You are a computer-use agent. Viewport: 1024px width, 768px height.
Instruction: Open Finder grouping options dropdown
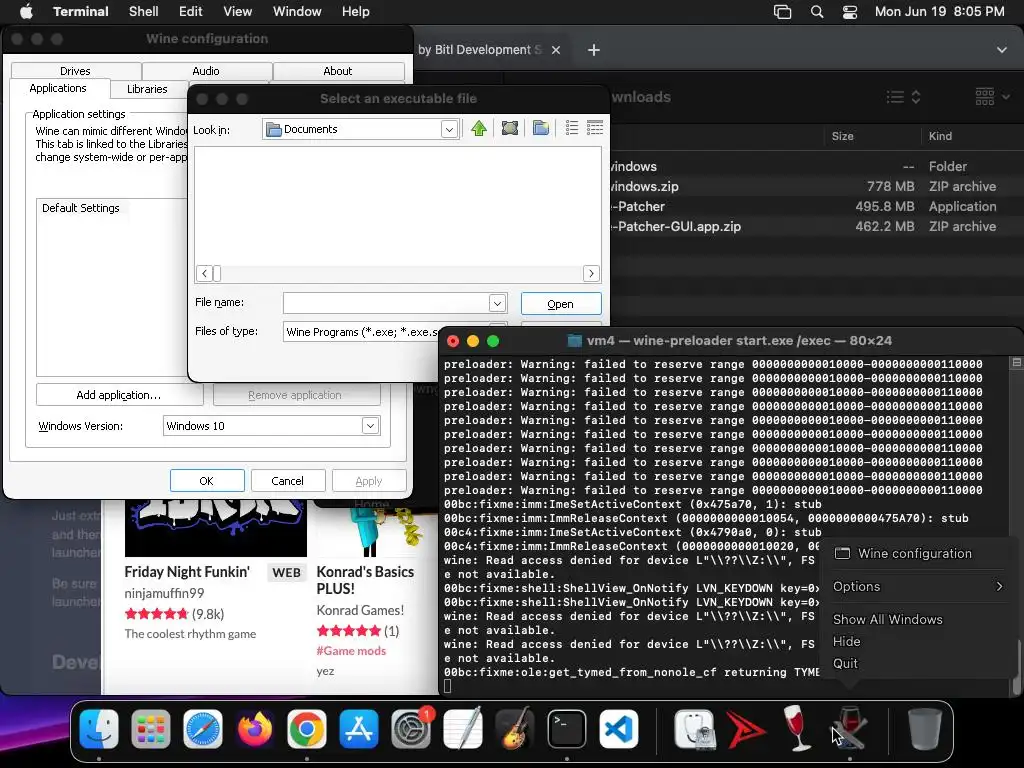[x=992, y=97]
